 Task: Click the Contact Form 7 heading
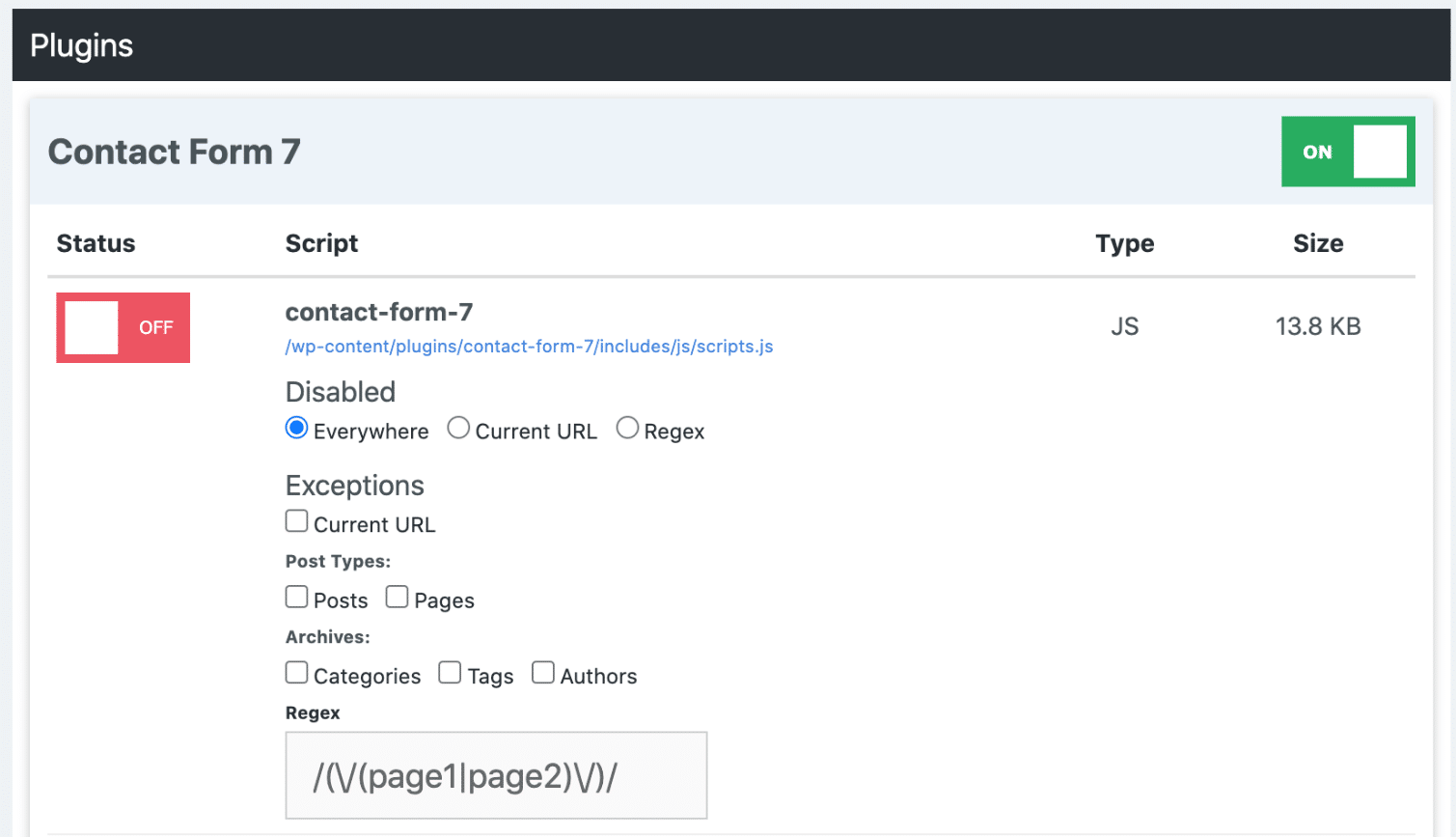(x=175, y=152)
